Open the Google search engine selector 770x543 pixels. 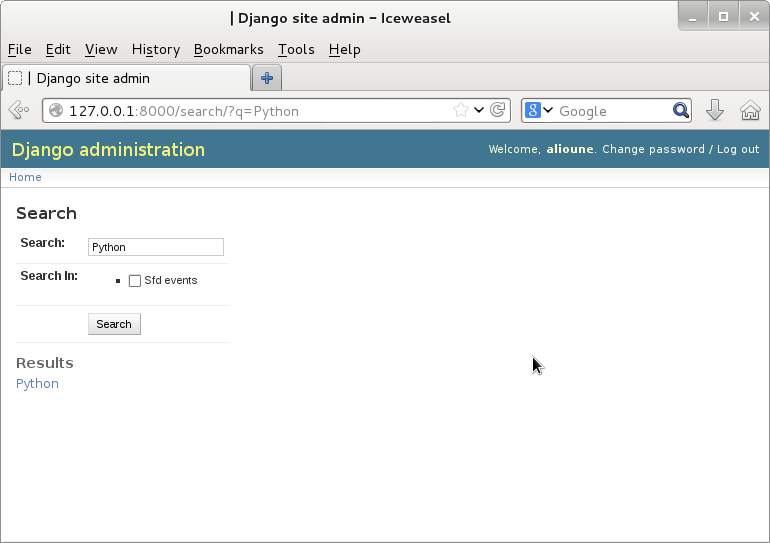click(539, 110)
